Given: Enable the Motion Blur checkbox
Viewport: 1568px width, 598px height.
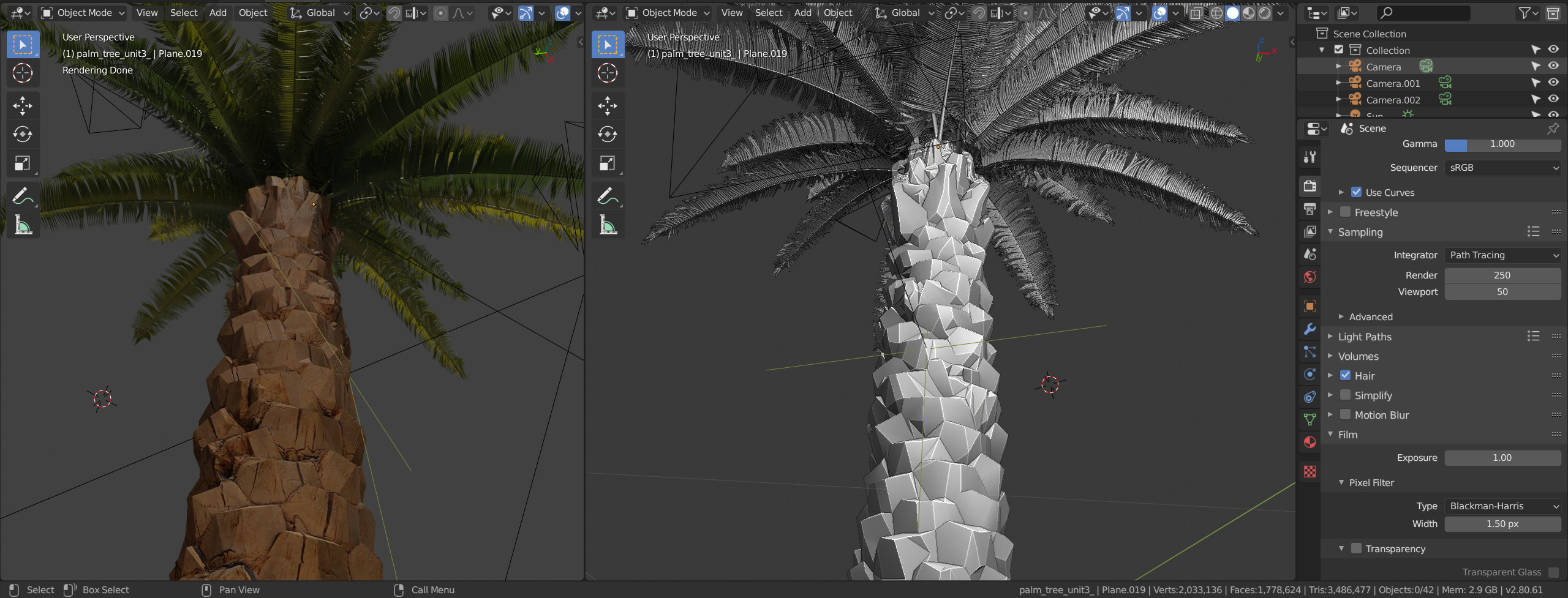Looking at the screenshot, I should [1345, 415].
